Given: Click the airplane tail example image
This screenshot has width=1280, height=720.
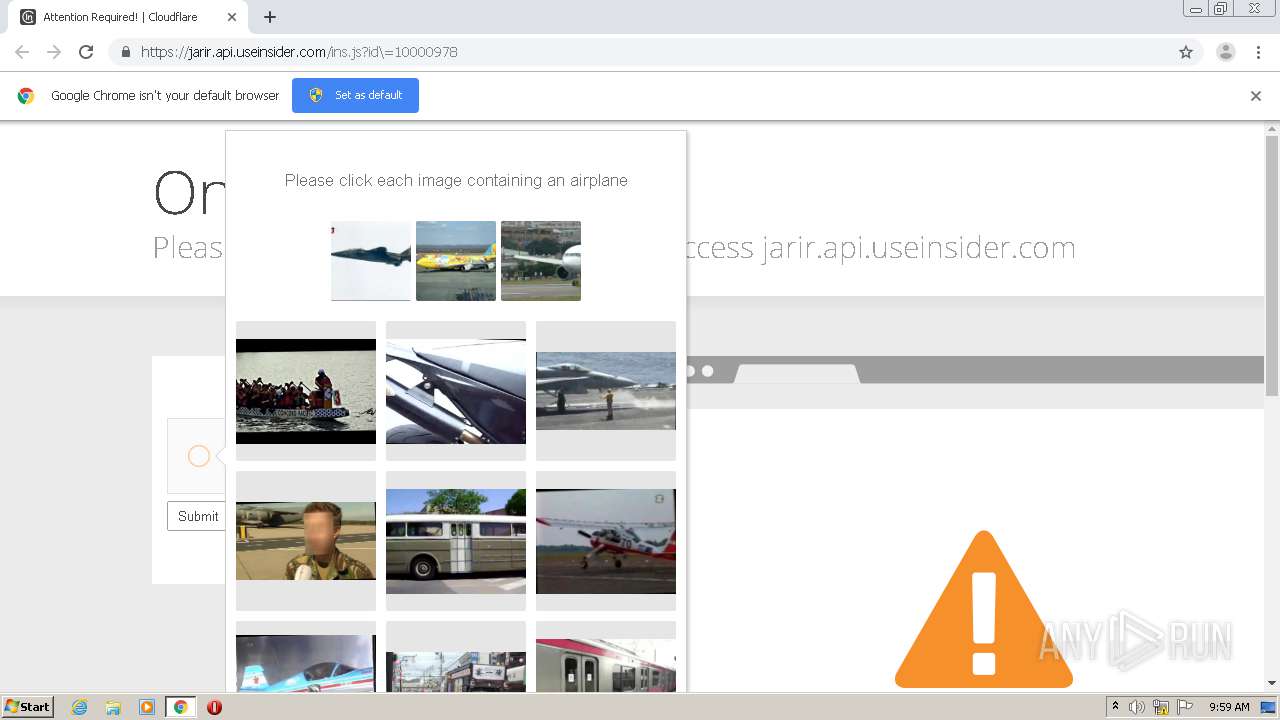Looking at the screenshot, I should coord(541,261).
